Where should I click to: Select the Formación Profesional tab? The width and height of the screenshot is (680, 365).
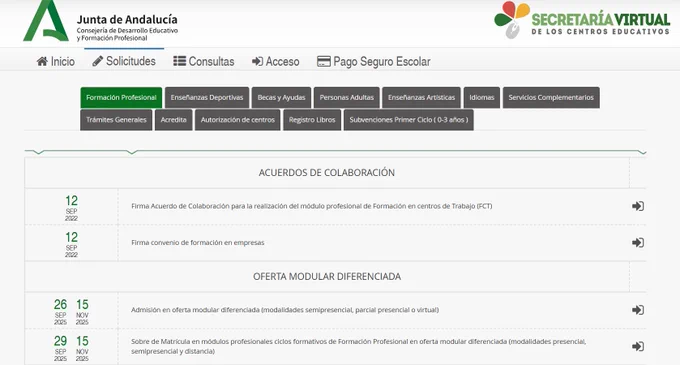click(121, 98)
